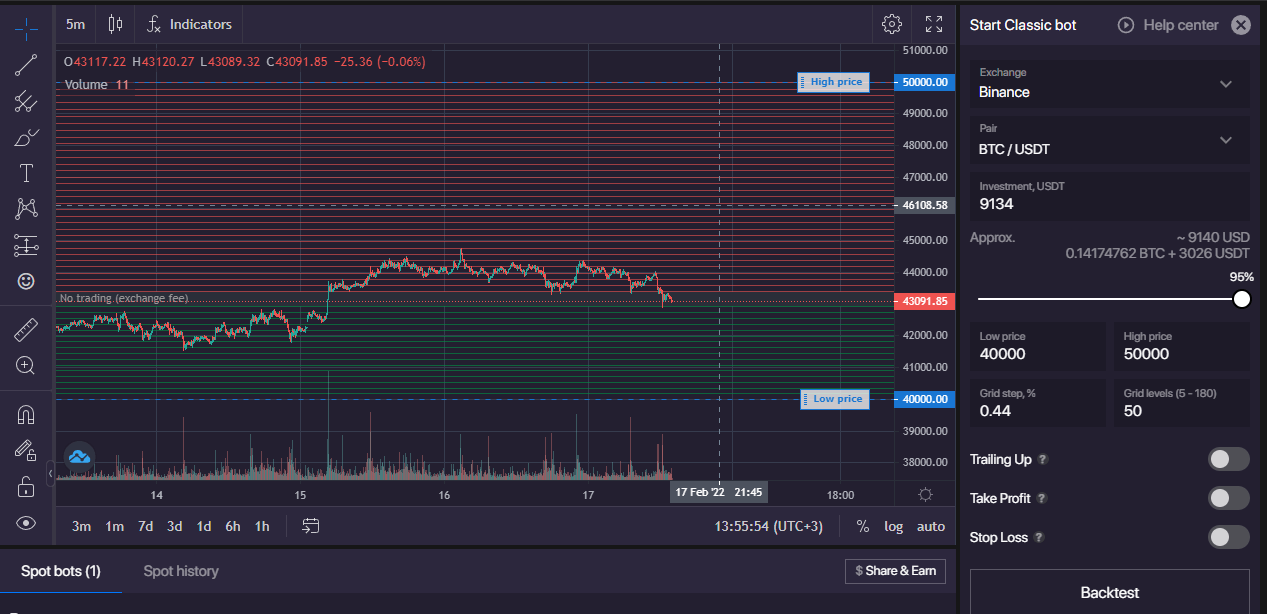This screenshot has width=1267, height=614.
Task: Click the investment percentage slider handle
Action: [1241, 299]
